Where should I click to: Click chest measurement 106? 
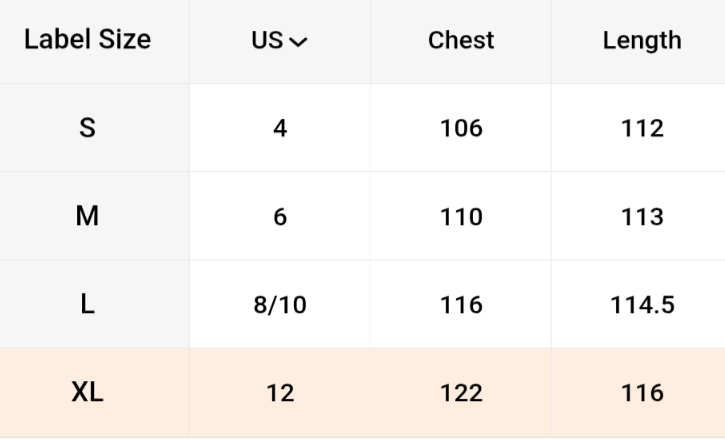coord(461,128)
